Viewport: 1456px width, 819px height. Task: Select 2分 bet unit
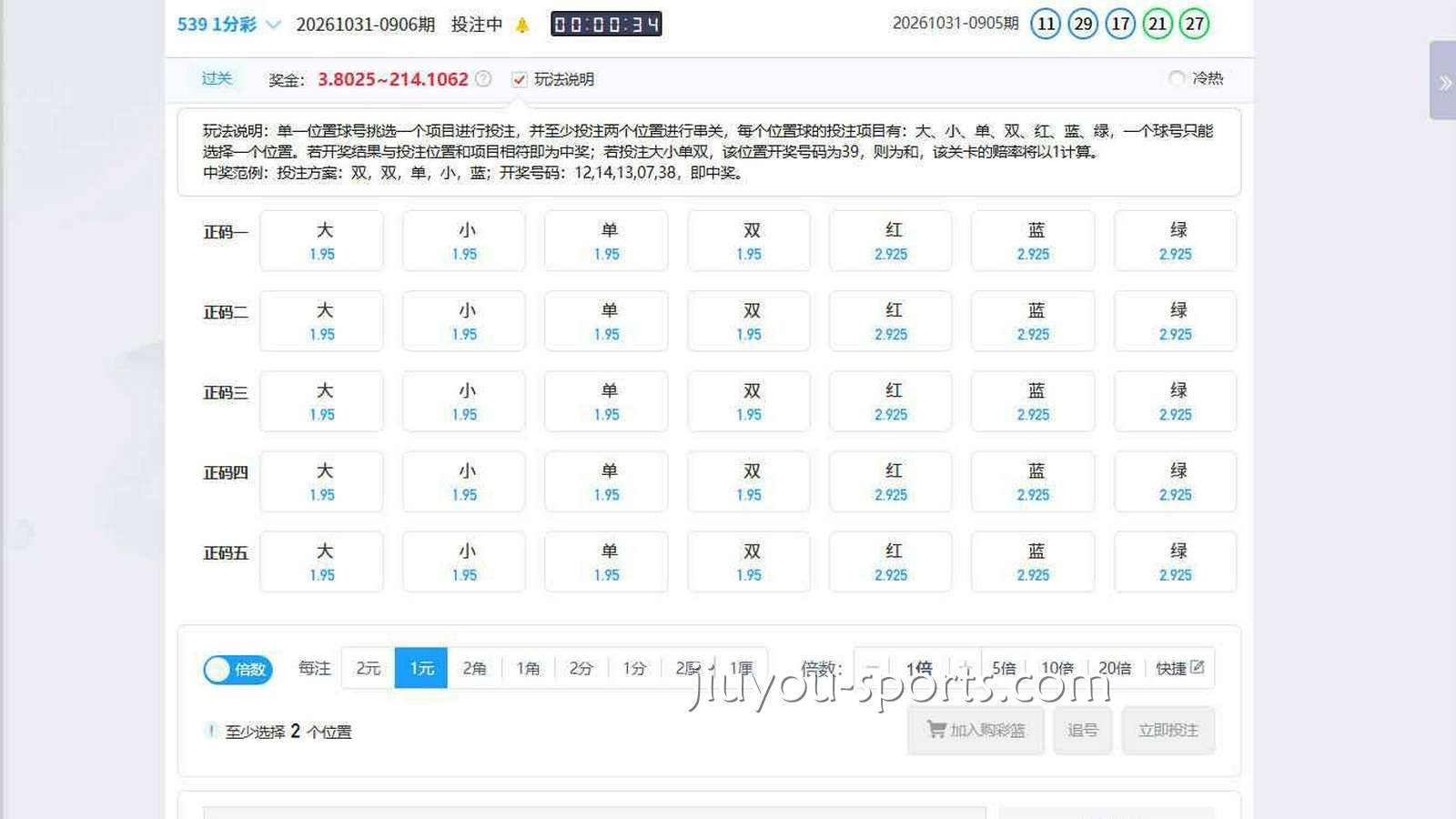581,668
